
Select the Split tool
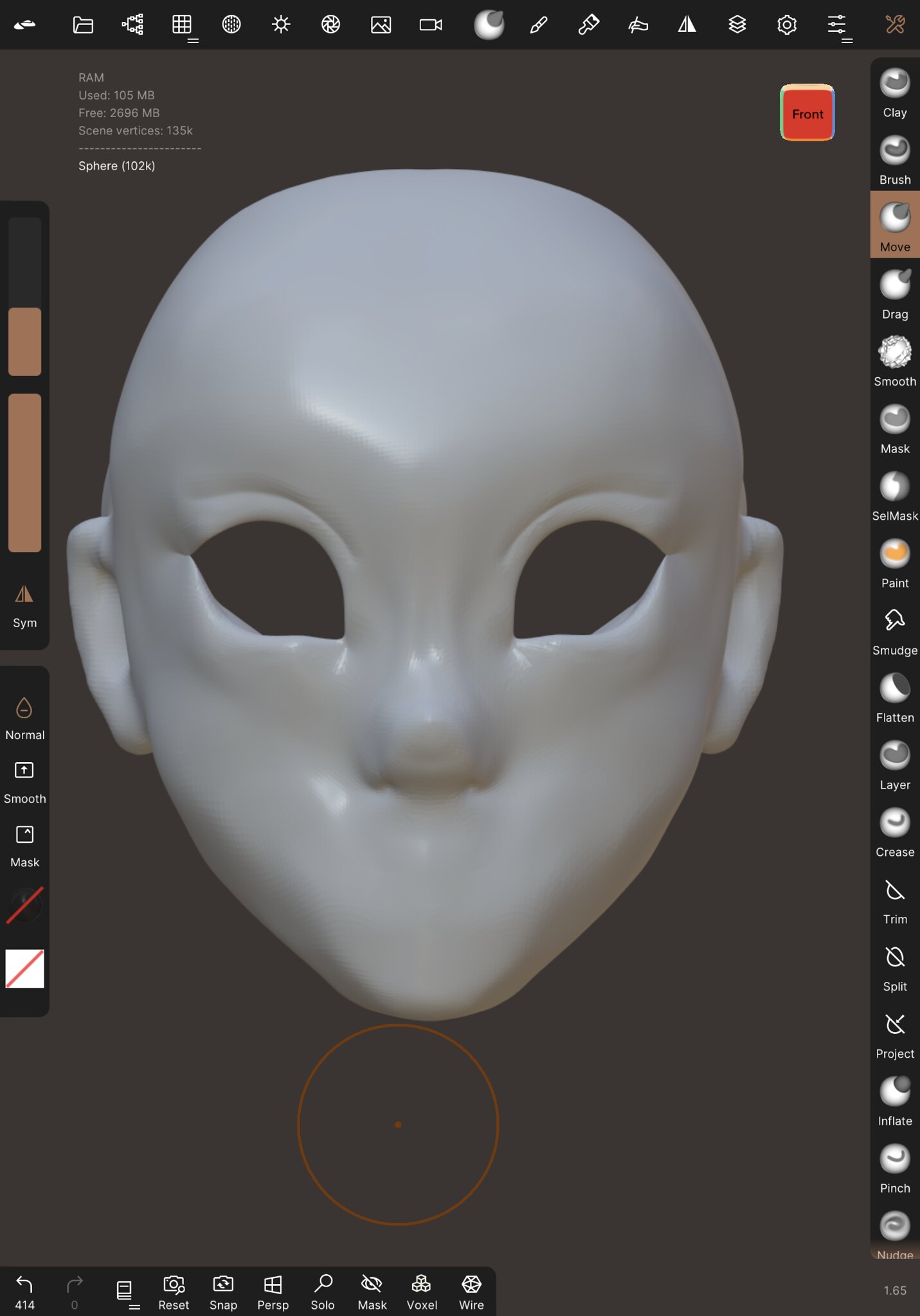pos(895,967)
